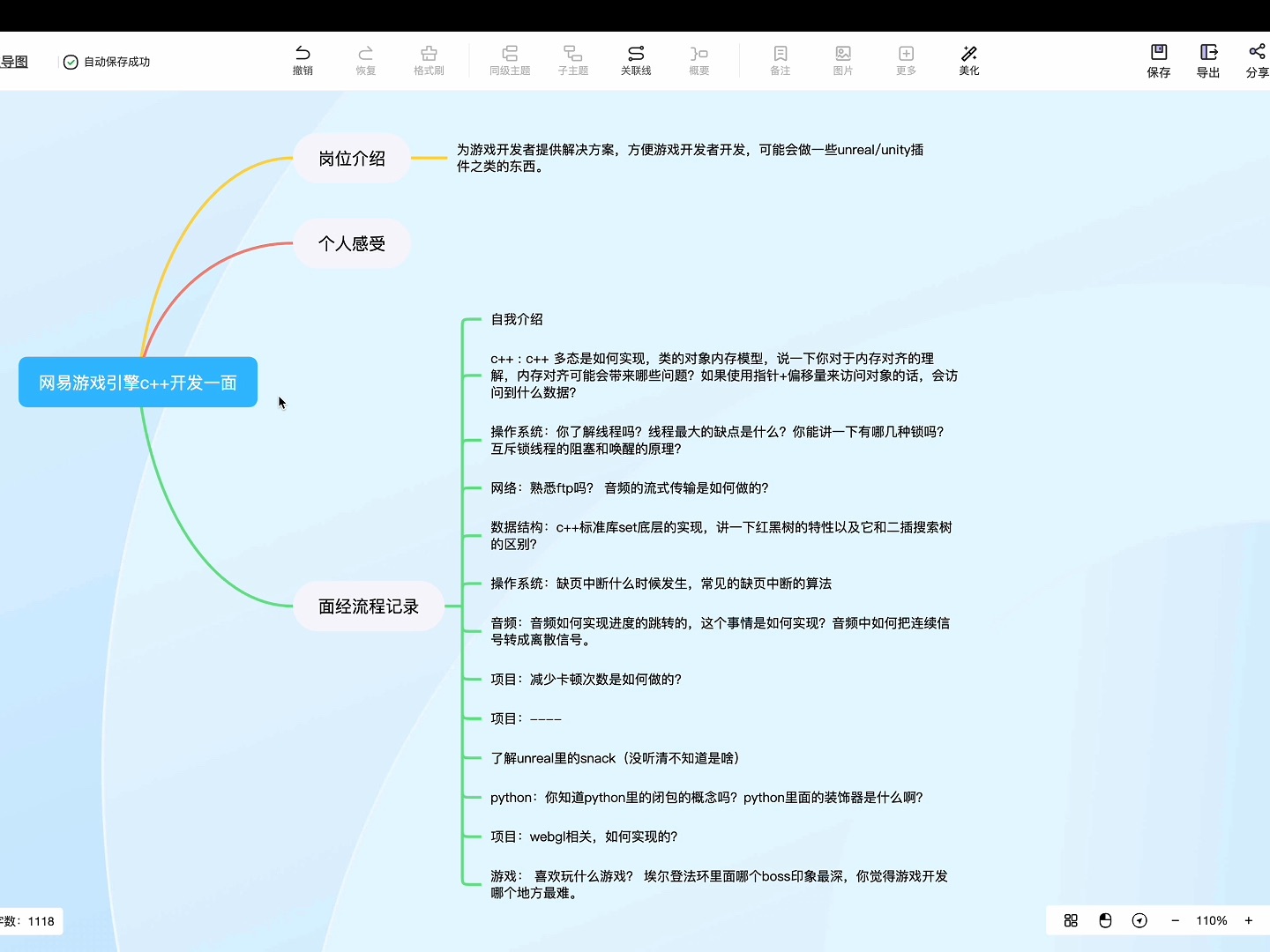1270x952 pixels.
Task: Select the 操作系统:缺页中断 node
Action: (661, 584)
